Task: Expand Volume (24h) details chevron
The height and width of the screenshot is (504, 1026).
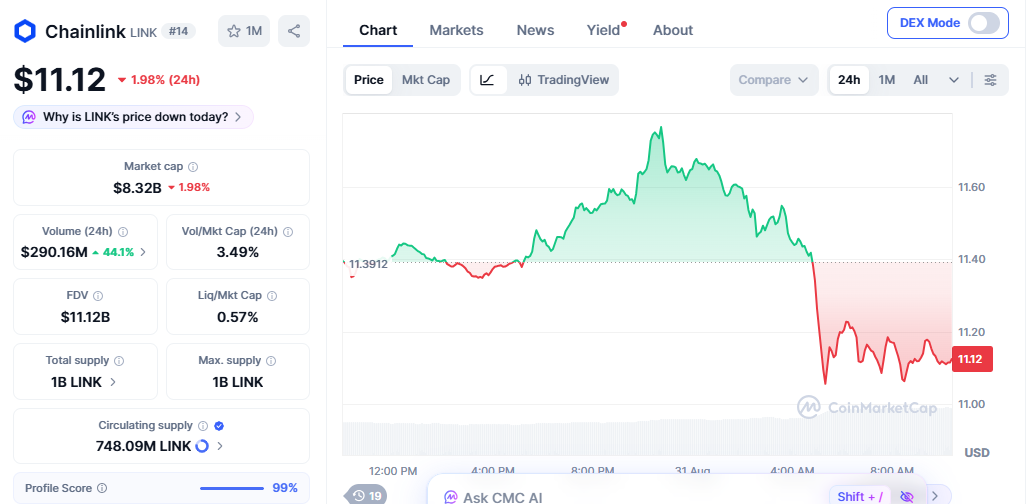Action: pyautogui.click(x=143, y=252)
